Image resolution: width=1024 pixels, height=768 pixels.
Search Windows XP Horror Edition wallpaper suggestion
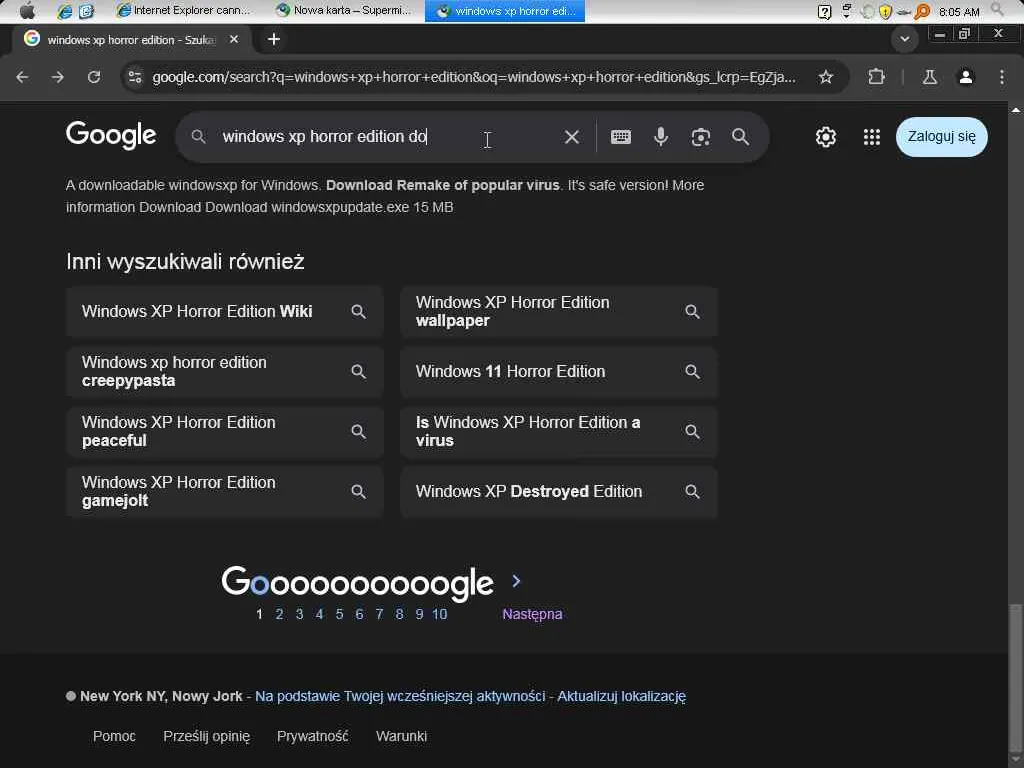[x=559, y=312]
